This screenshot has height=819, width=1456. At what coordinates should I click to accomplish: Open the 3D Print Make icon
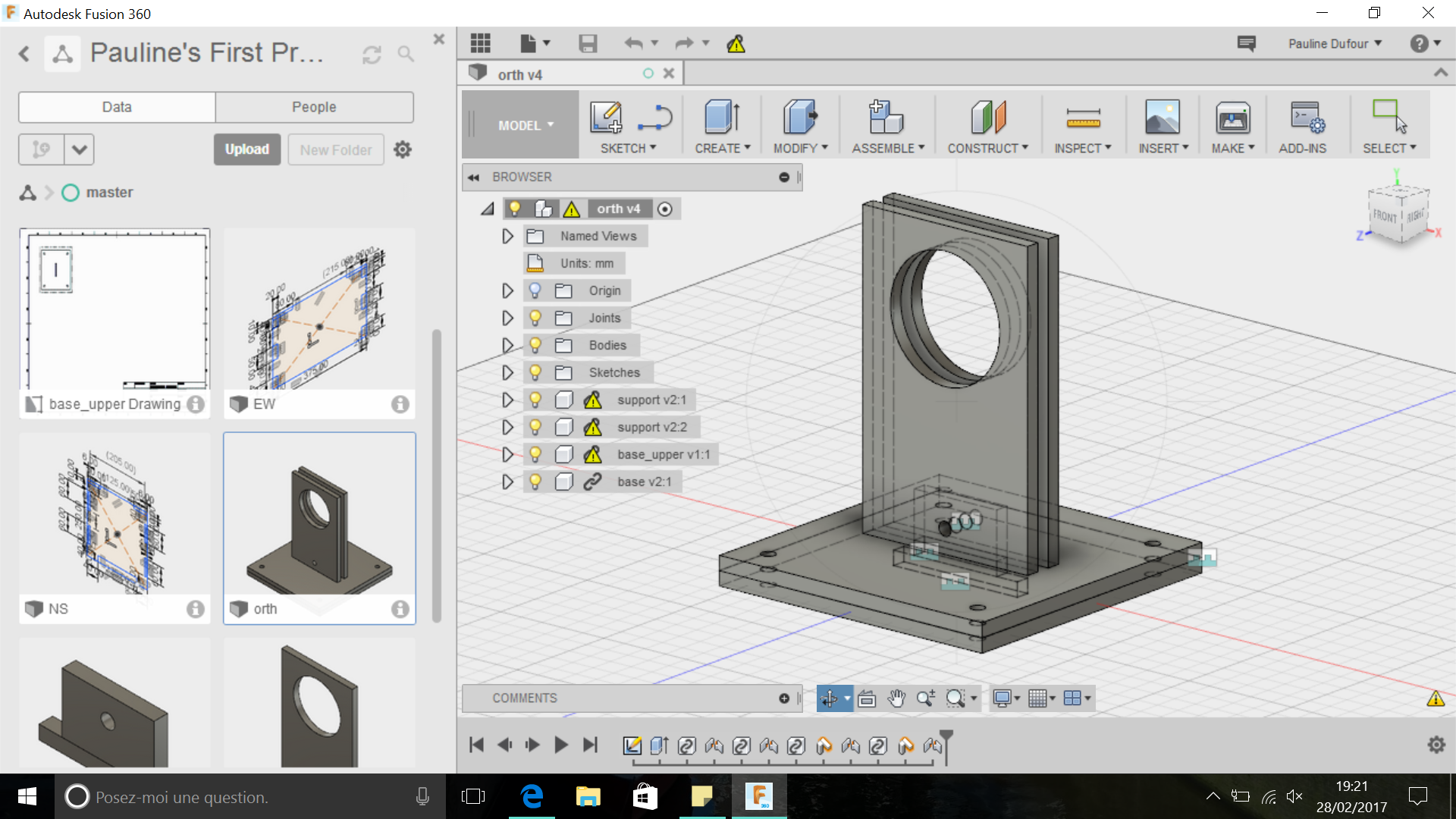point(1232,118)
